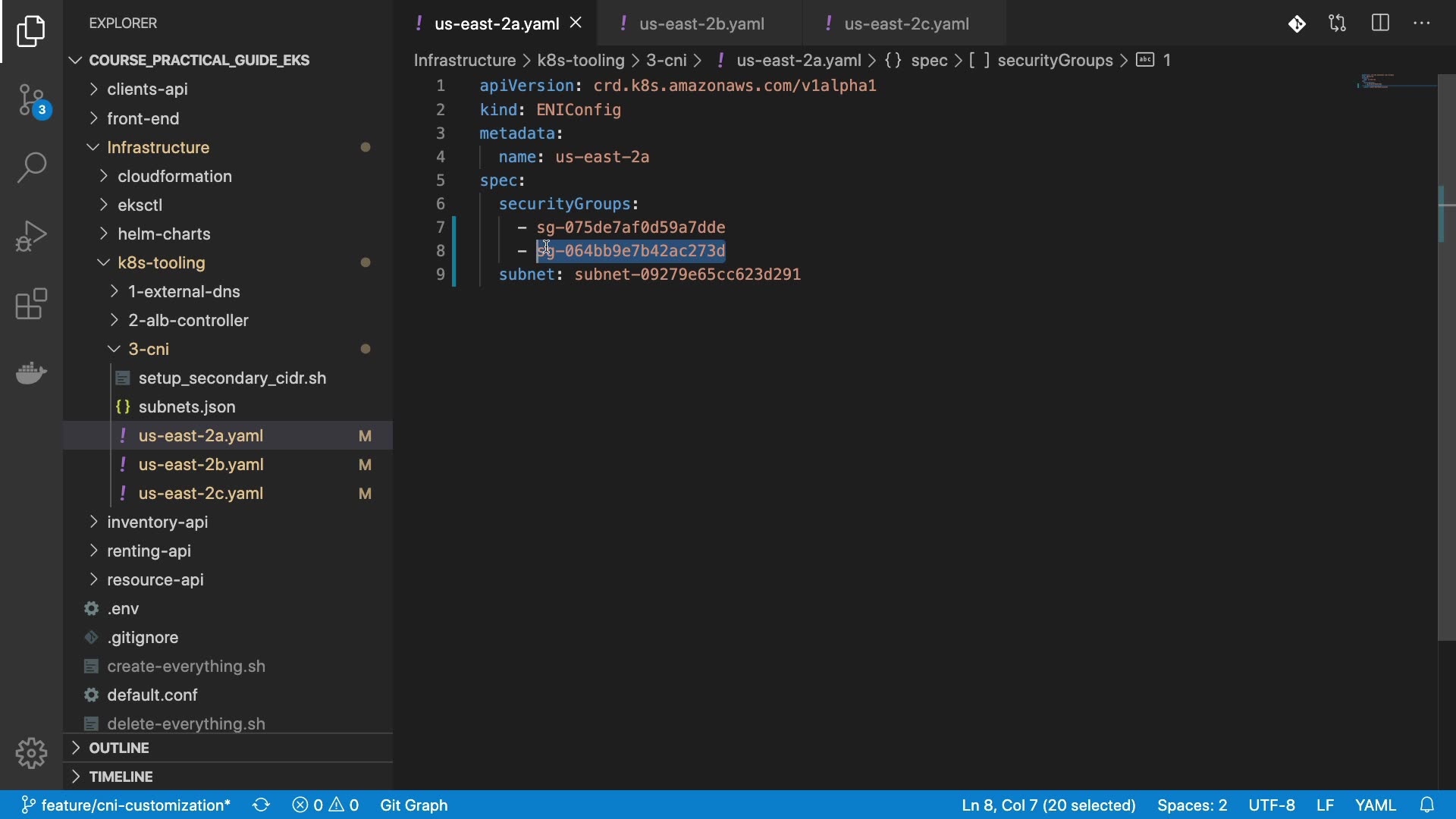Open notifications bell in status bar
This screenshot has height=819, width=1456.
[1426, 805]
